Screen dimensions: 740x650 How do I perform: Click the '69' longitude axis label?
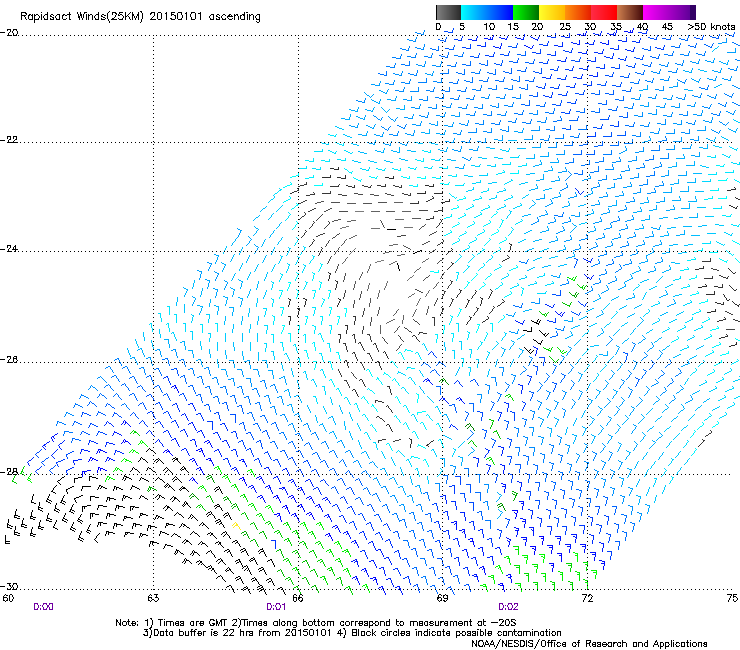[x=442, y=599]
